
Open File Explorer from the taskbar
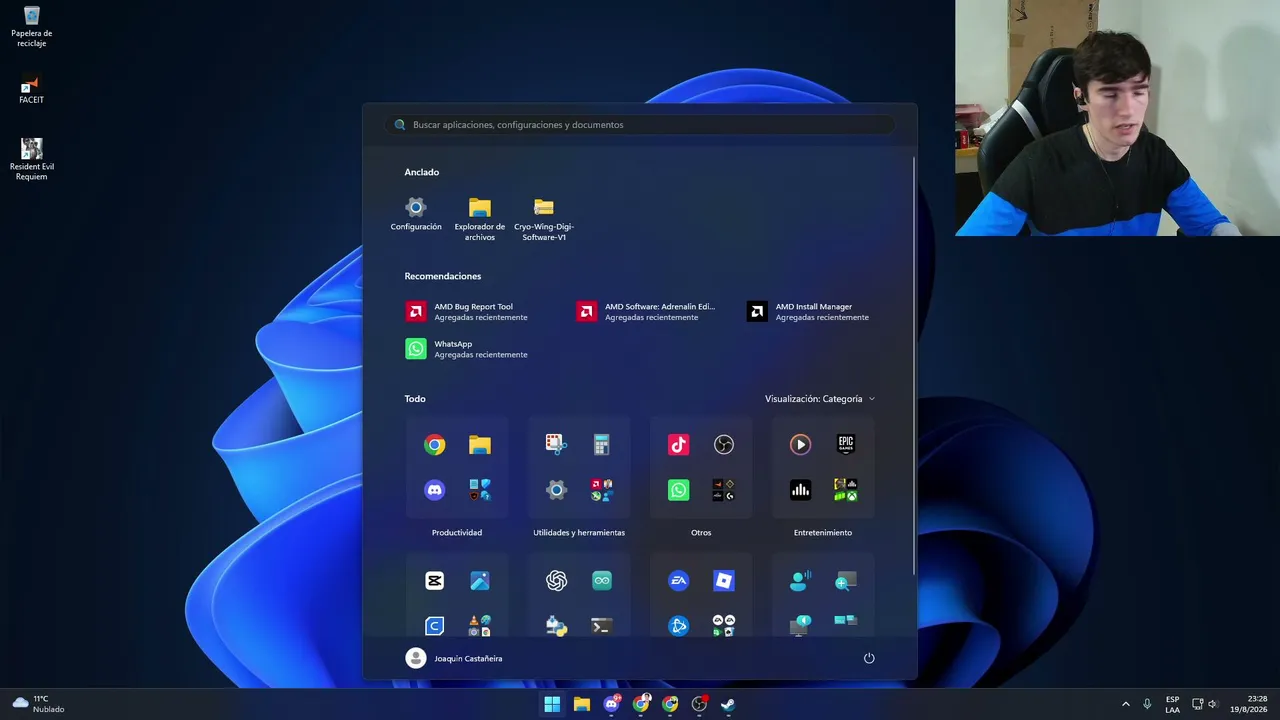[582, 704]
